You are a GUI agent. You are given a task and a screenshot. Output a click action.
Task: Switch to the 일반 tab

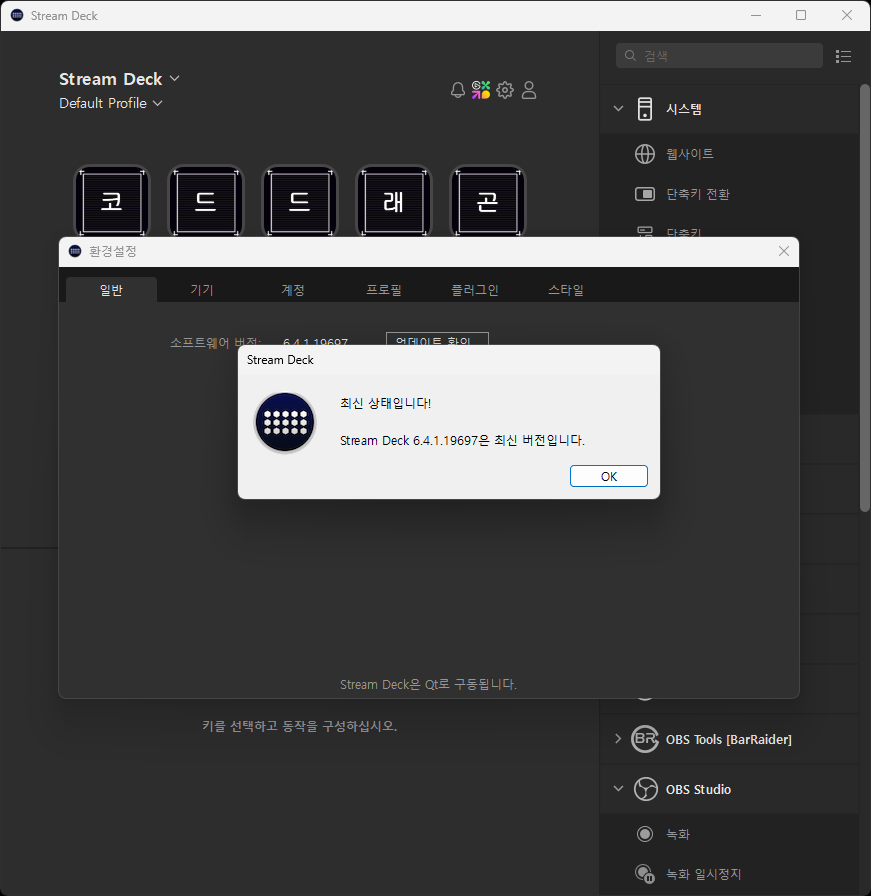pyautogui.click(x=111, y=290)
